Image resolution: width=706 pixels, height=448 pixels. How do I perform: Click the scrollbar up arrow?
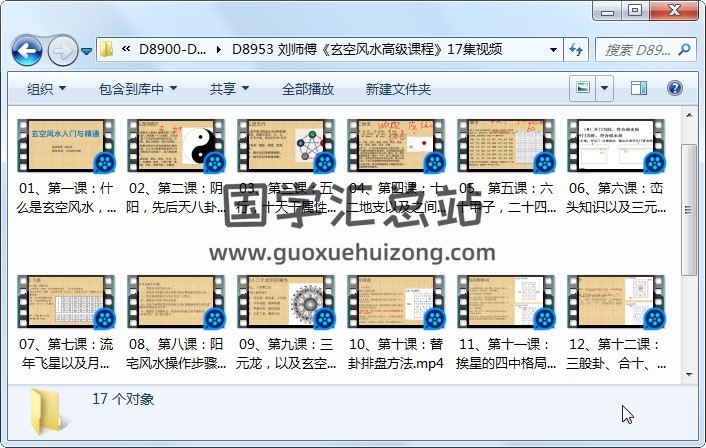[x=689, y=115]
